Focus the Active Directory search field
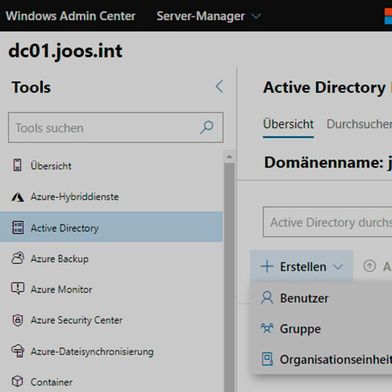Viewport: 392px width, 392px height. pyautogui.click(x=327, y=222)
